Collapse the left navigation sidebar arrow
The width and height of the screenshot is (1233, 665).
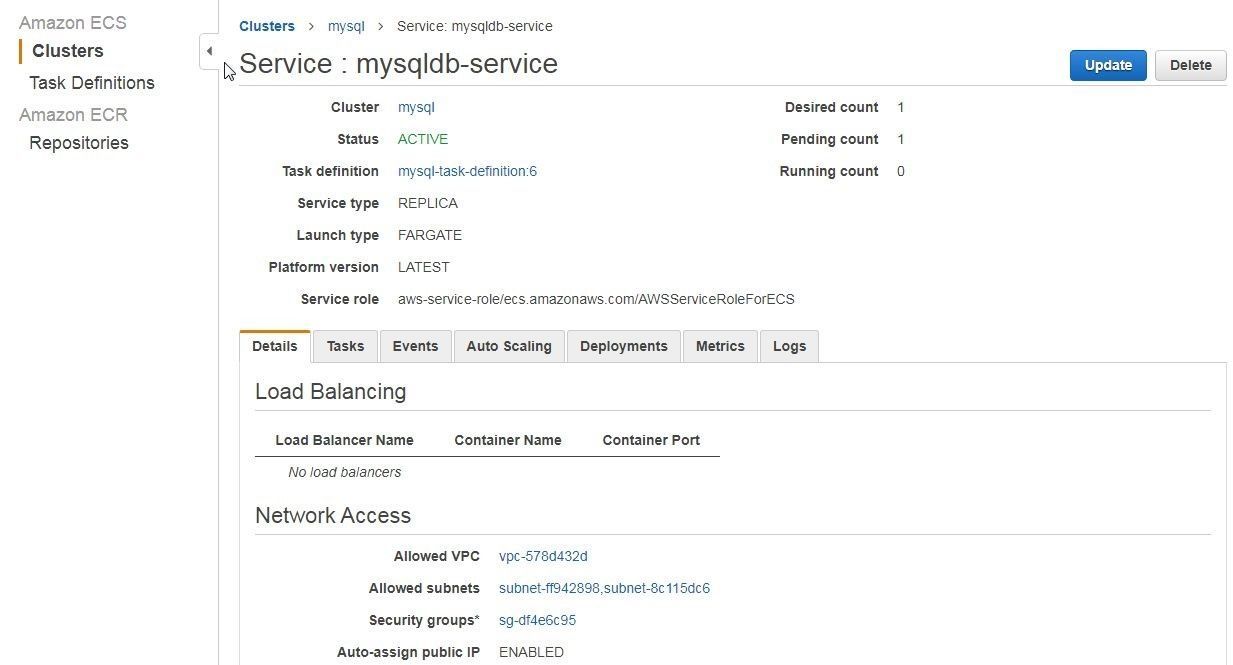click(x=209, y=51)
